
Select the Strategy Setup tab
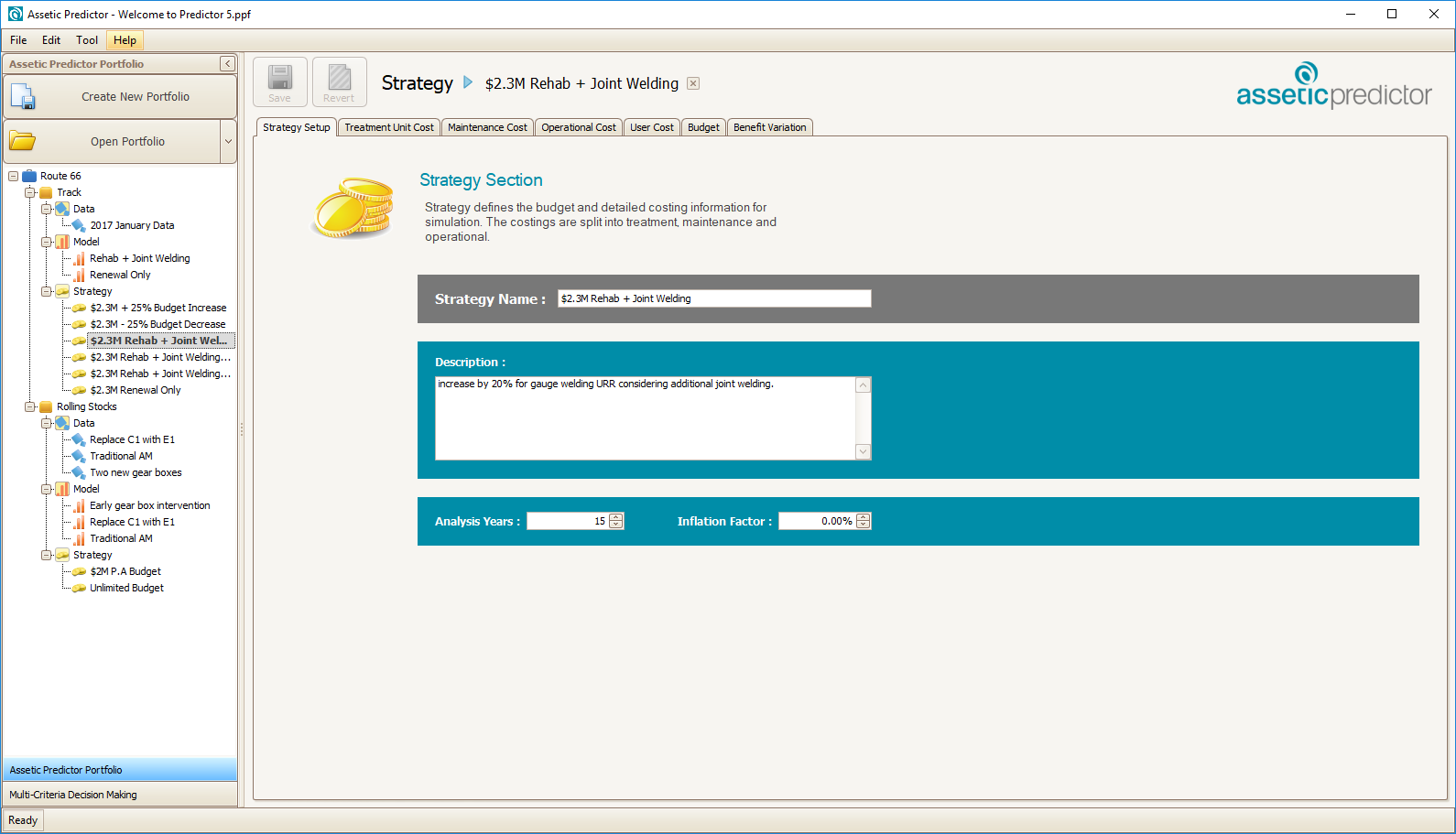coord(297,127)
